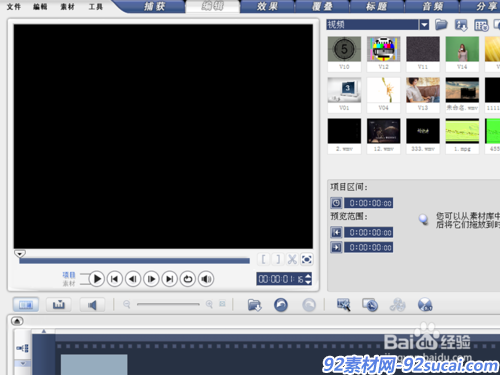Image resolution: width=500 pixels, height=375 pixels.
Task: Open the 文件 menu
Action: [x=14, y=7]
